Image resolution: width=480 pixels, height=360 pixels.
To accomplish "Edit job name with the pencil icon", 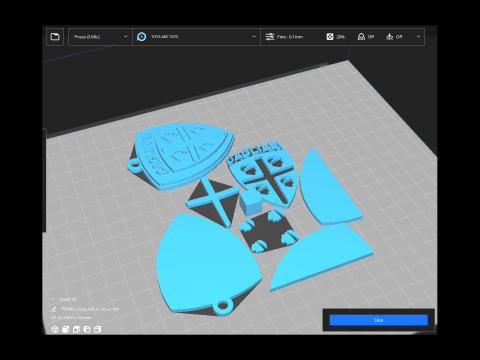I will pyautogui.click(x=54, y=309).
